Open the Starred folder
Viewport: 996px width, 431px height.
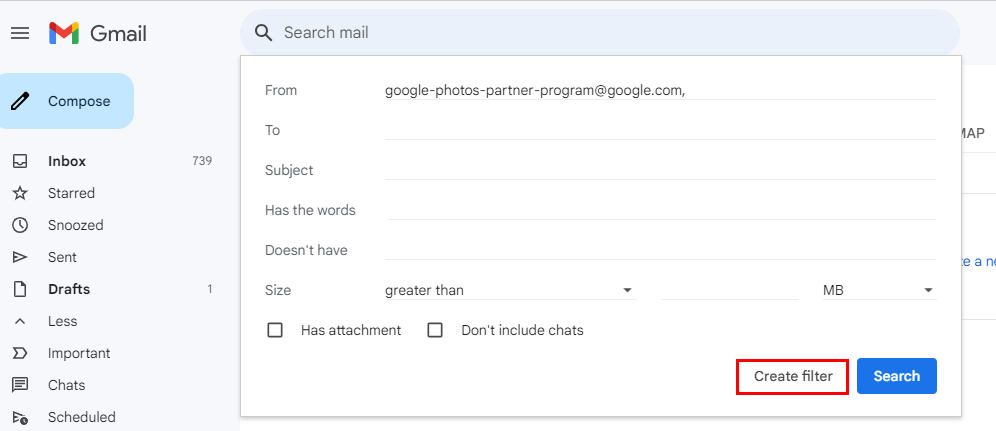tap(71, 193)
